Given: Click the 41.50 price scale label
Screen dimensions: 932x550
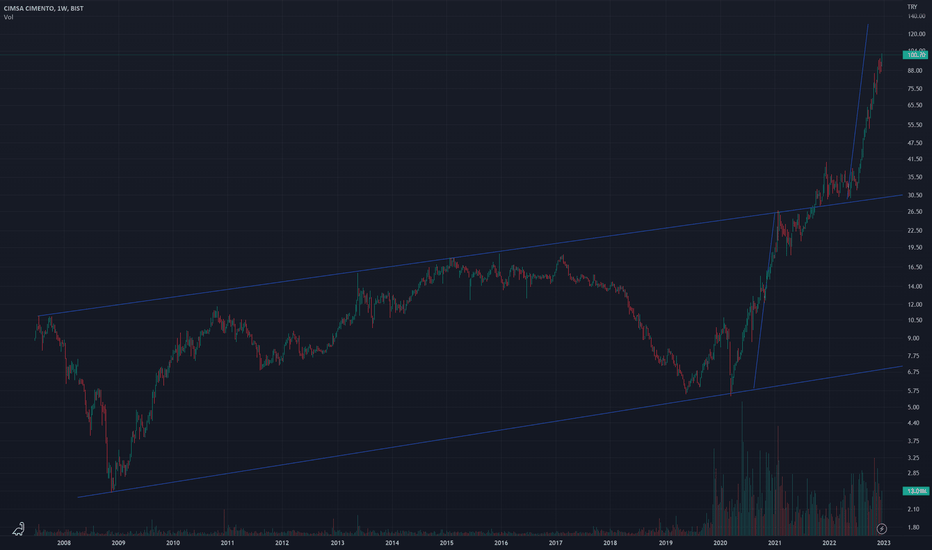Looking at the screenshot, I should (915, 159).
